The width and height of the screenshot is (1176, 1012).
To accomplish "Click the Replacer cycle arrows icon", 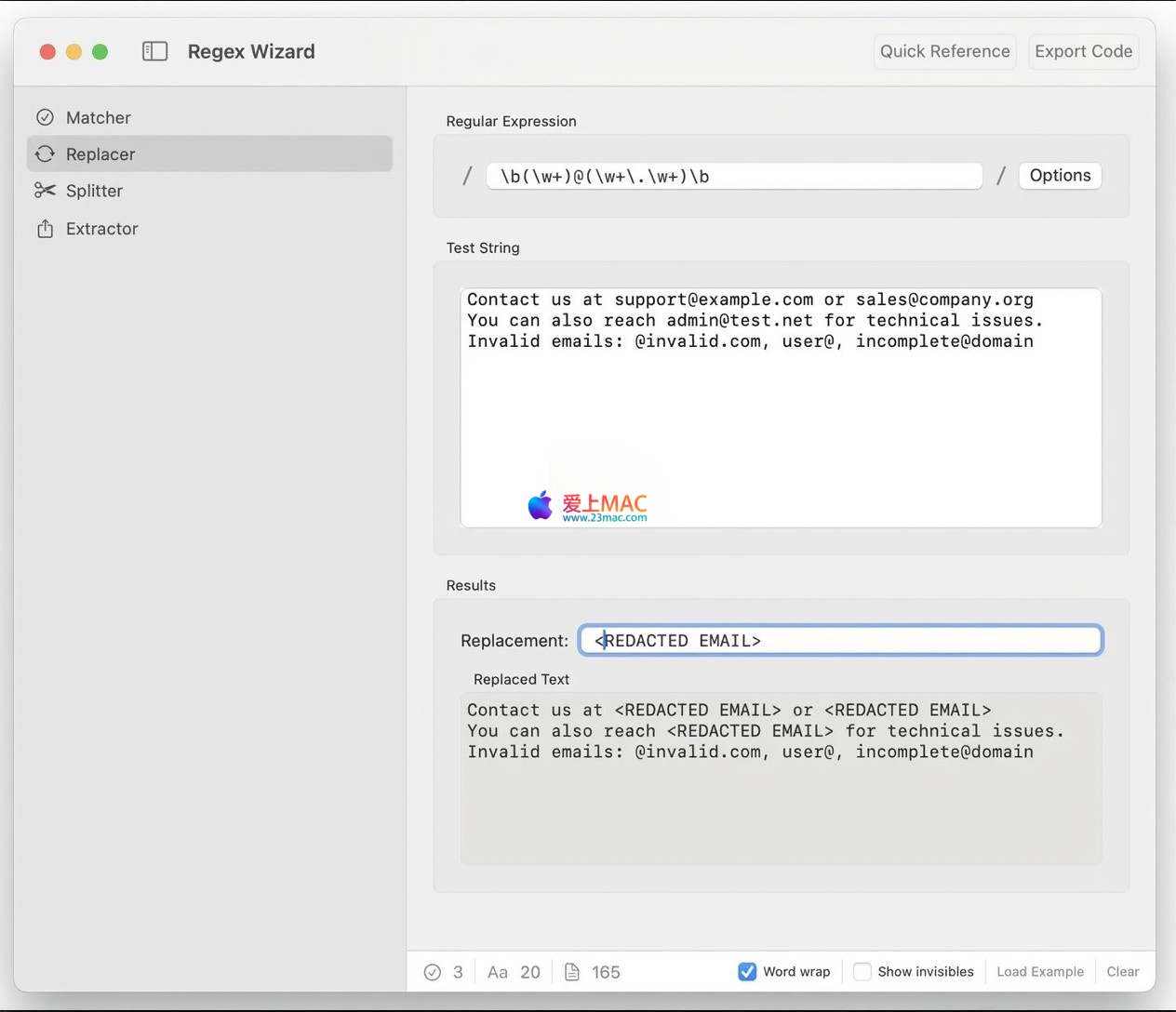I will (x=45, y=153).
